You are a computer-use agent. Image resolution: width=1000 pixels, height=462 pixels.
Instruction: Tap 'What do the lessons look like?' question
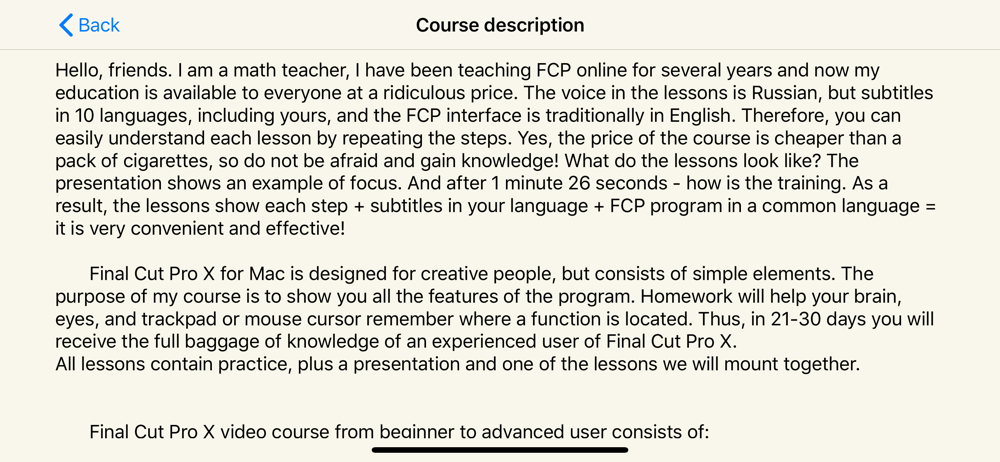coord(709,161)
